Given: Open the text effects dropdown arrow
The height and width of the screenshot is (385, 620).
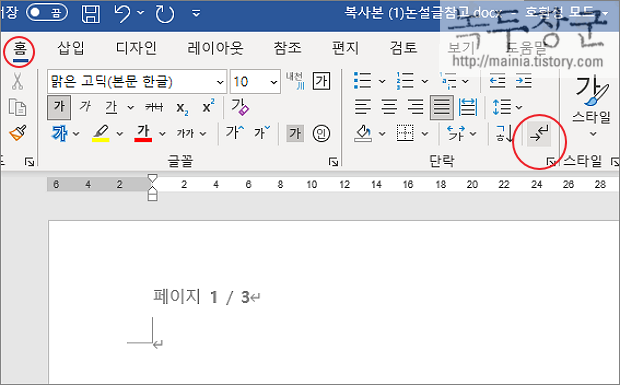Looking at the screenshot, I should pos(76,134).
